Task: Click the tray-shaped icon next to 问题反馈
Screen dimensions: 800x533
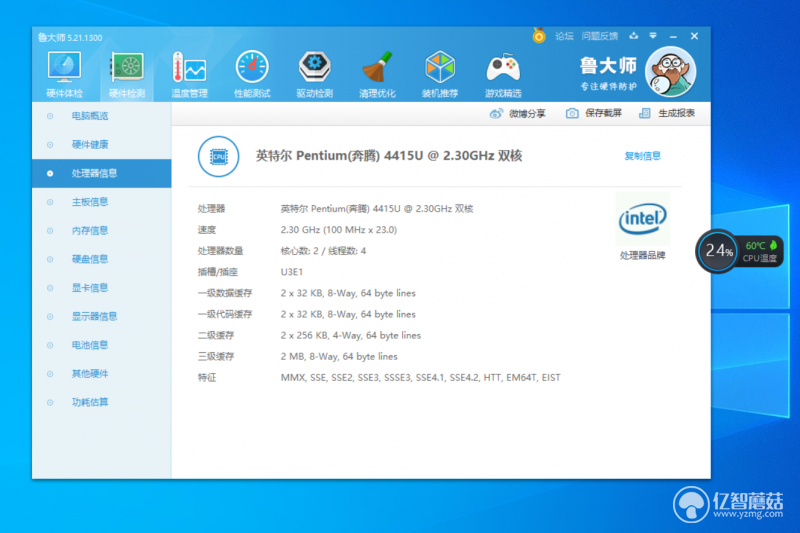Action: (634, 36)
